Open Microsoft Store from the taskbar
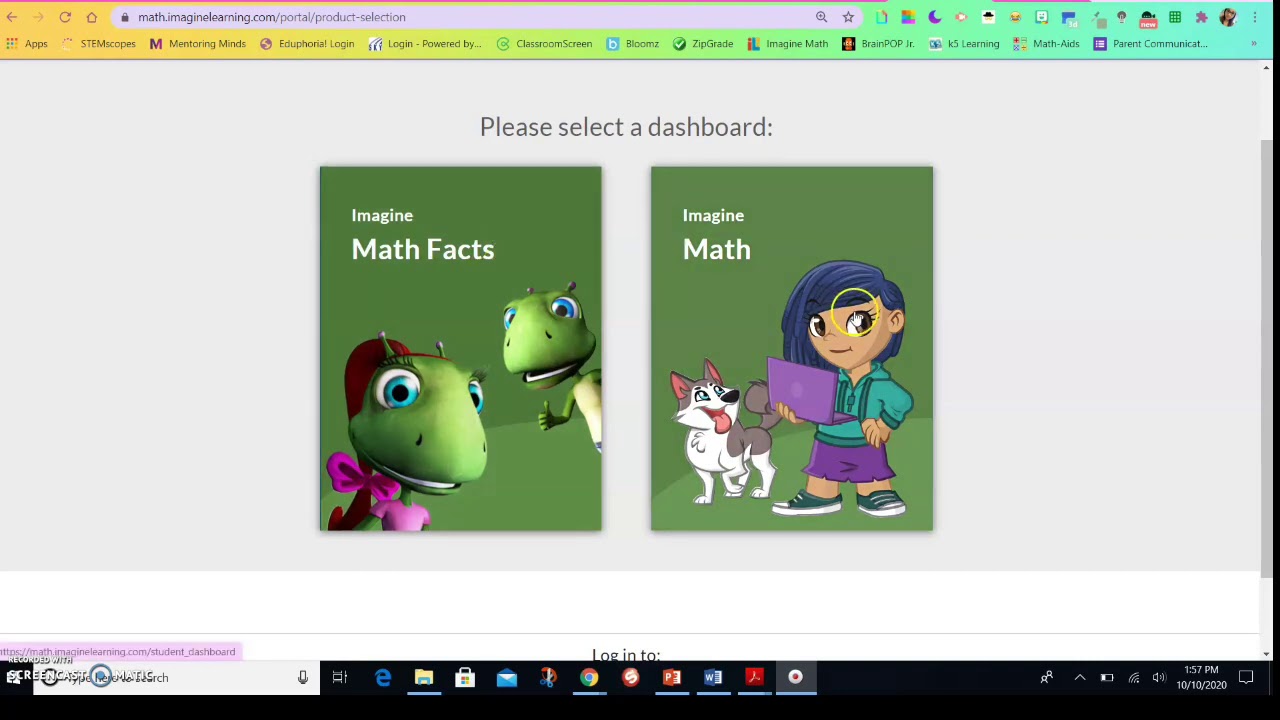Viewport: 1280px width, 720px height. (465, 678)
